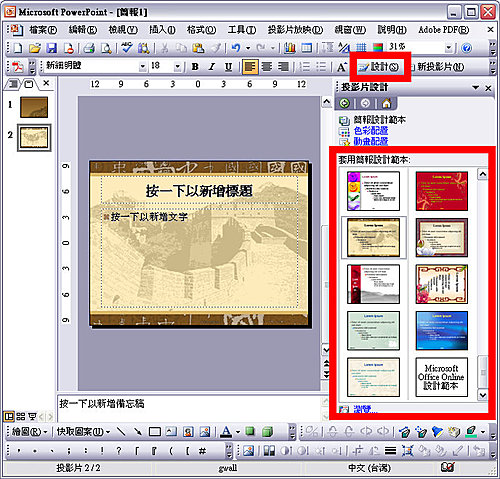Select the Arrow drawing tool
The height and width of the screenshot is (479, 500).
[x=138, y=432]
